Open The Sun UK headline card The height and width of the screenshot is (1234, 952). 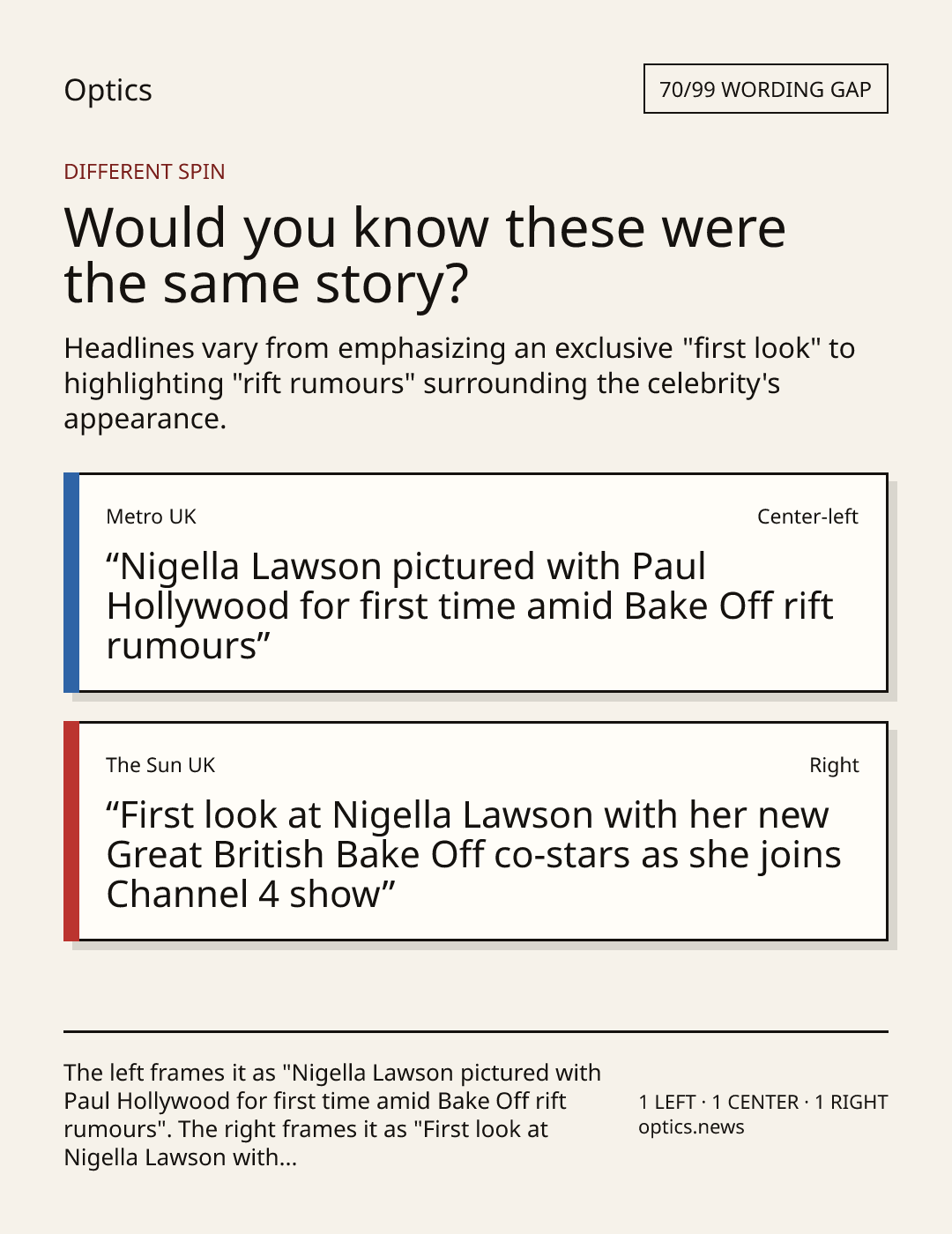(476, 831)
